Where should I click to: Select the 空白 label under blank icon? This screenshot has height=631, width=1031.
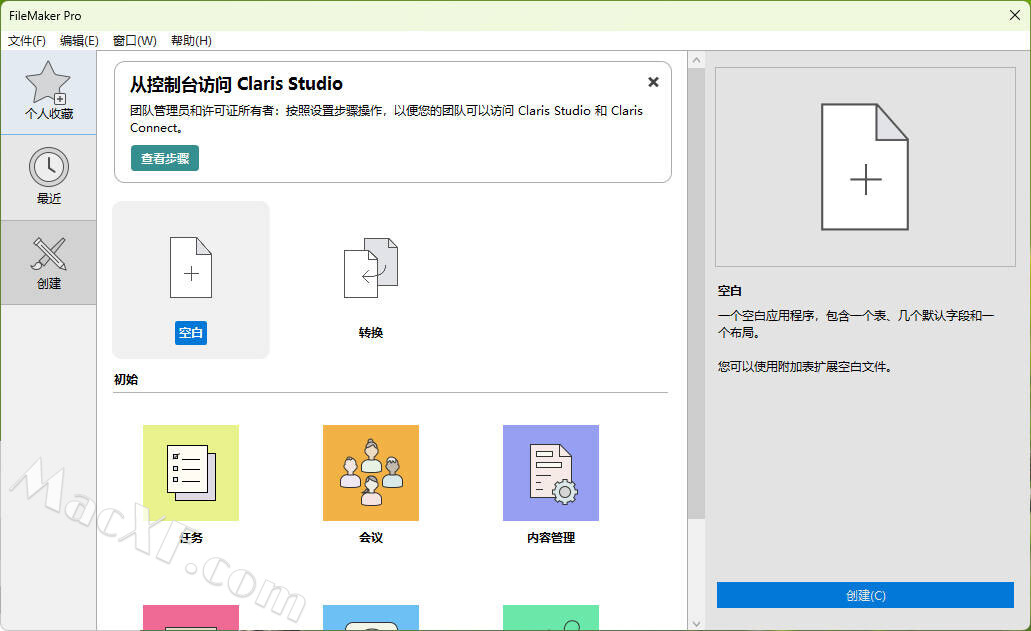coord(191,333)
